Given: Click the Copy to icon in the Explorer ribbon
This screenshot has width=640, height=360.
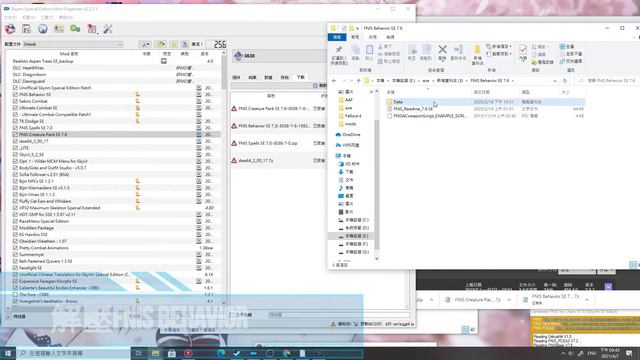Looking at the screenshot, I should point(426,50).
